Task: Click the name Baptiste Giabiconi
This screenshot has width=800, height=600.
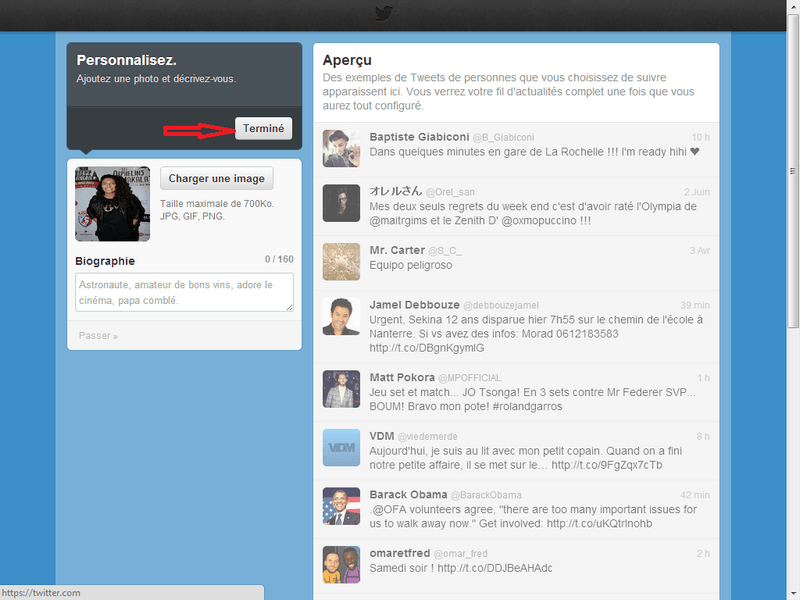Action: click(419, 137)
